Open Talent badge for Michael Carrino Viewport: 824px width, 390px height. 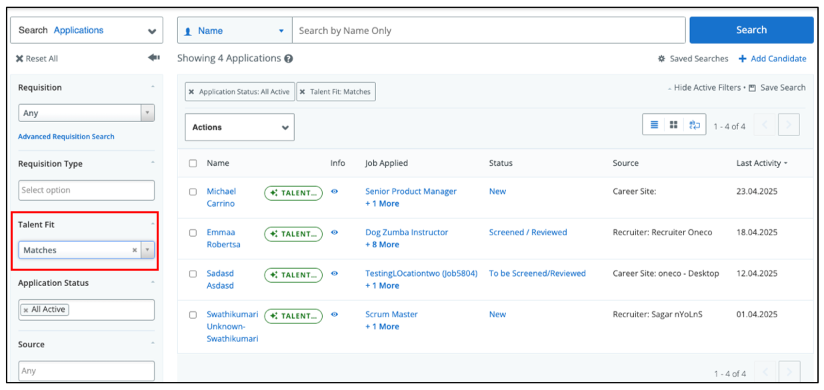[x=293, y=193]
